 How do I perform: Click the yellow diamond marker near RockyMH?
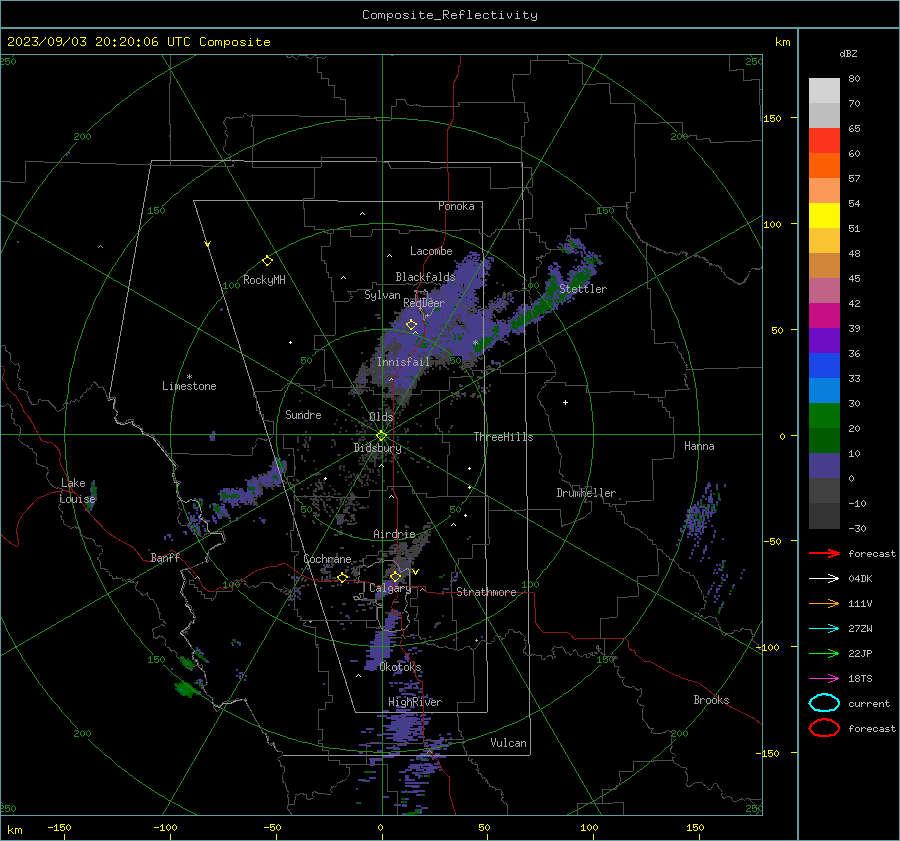click(x=267, y=261)
